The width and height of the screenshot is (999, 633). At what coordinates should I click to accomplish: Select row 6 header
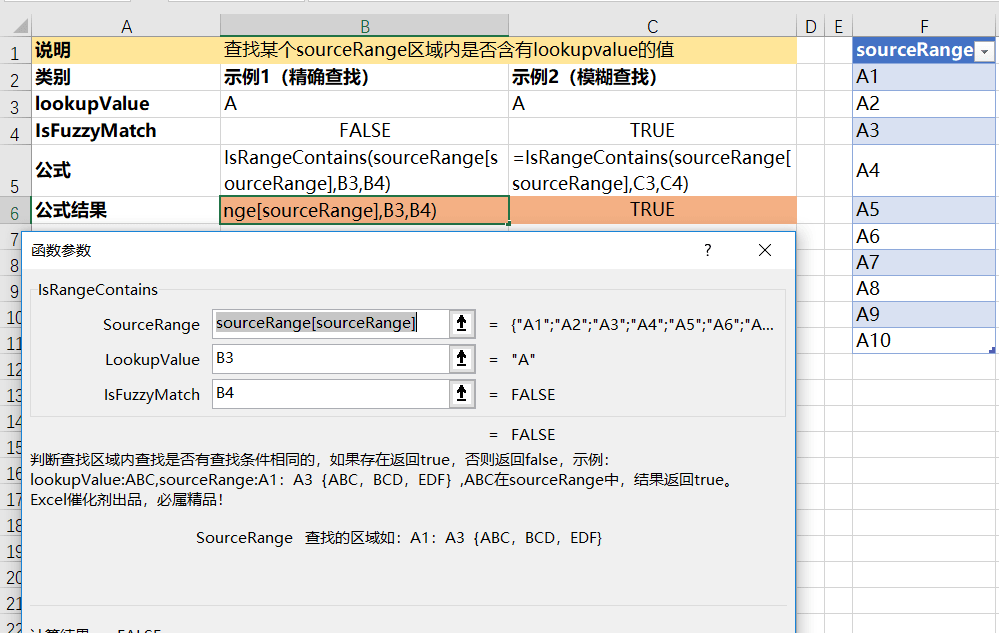15,211
